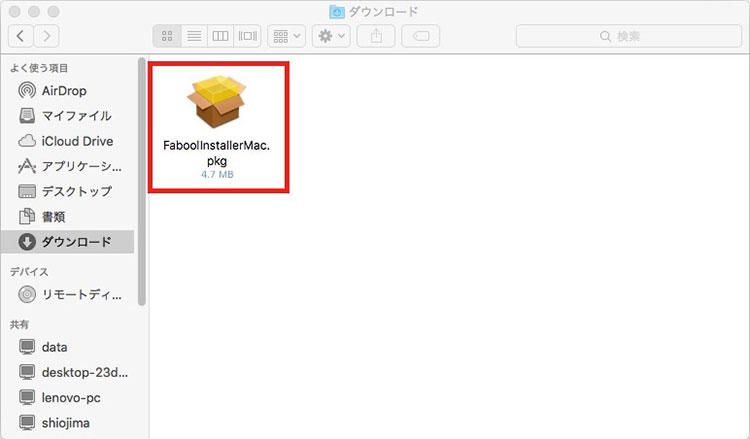Image resolution: width=750 pixels, height=439 pixels.
Task: Click the FaboolInstallerMac.pkg file name
Action: 217,153
